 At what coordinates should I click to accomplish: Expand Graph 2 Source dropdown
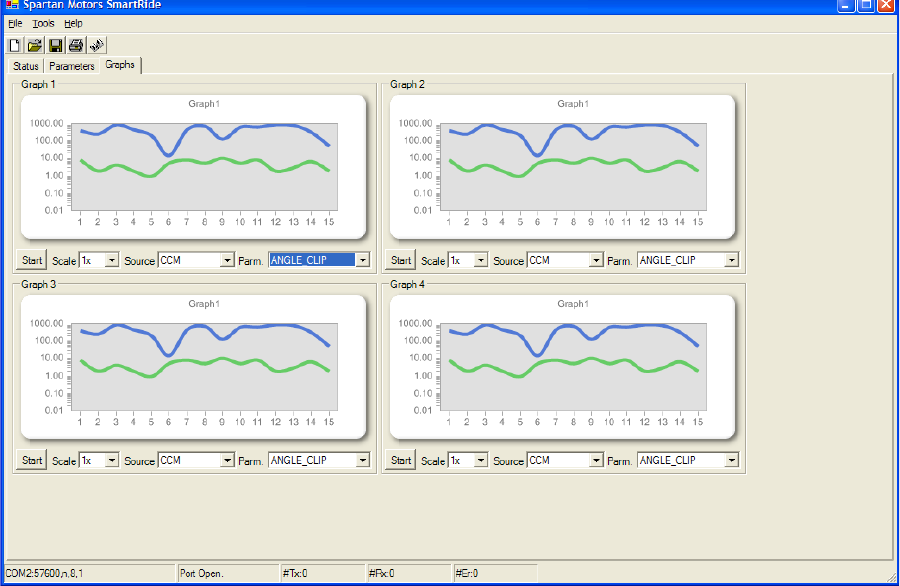(x=596, y=261)
